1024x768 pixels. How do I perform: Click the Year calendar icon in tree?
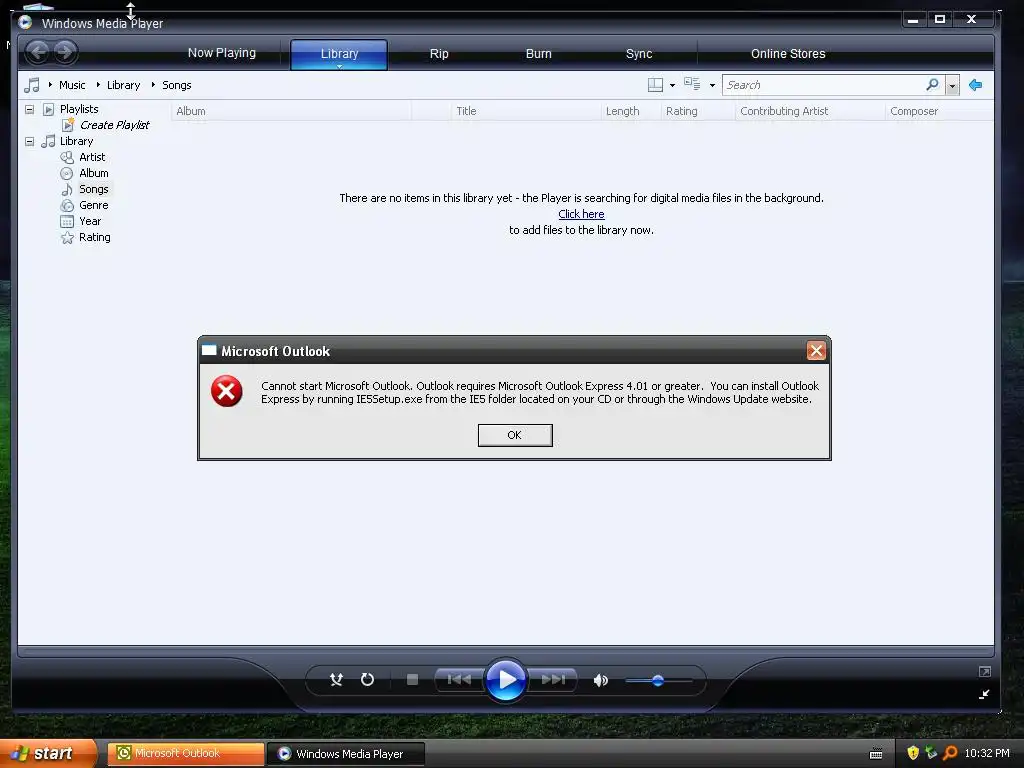coord(67,221)
